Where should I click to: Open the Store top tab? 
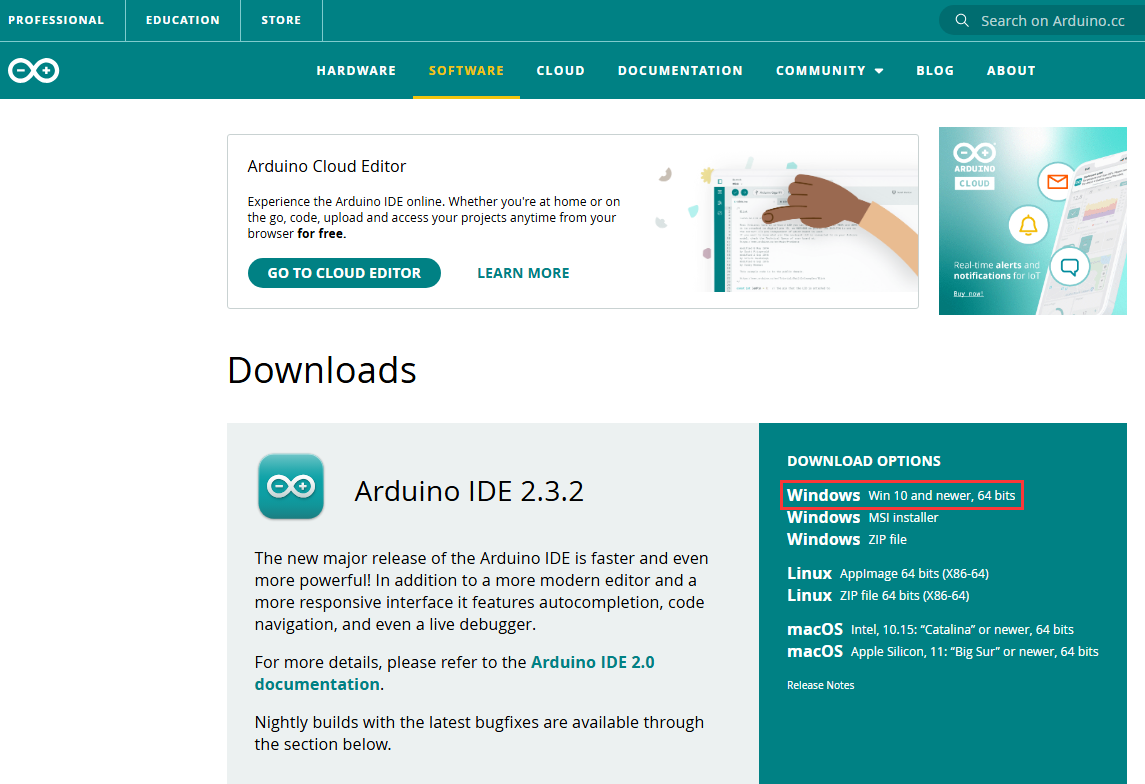(281, 20)
